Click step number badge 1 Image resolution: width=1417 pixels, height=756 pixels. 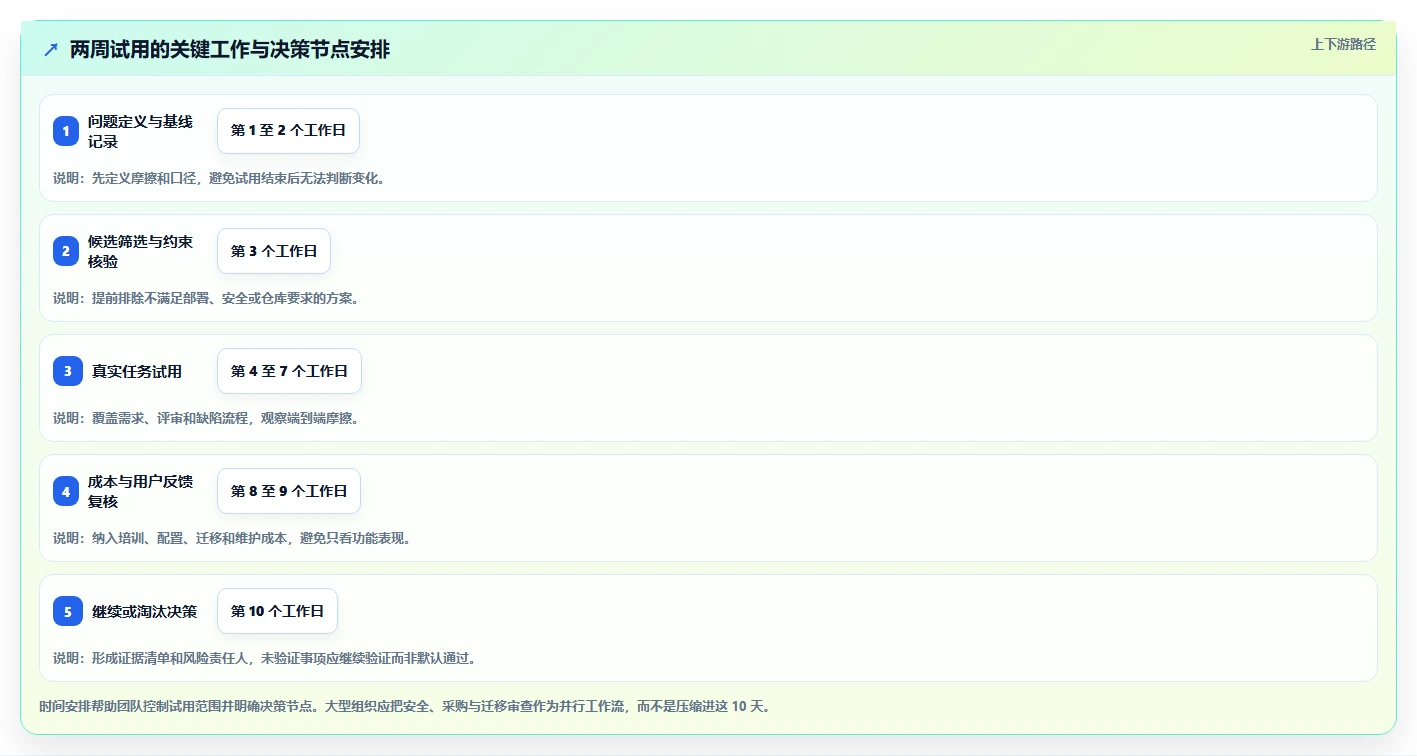[66, 131]
